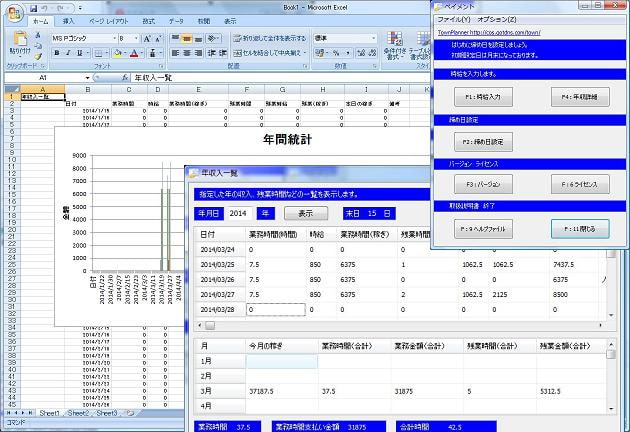Click the F:6 license button
Screen dimensions: 630x432
(x=580, y=184)
